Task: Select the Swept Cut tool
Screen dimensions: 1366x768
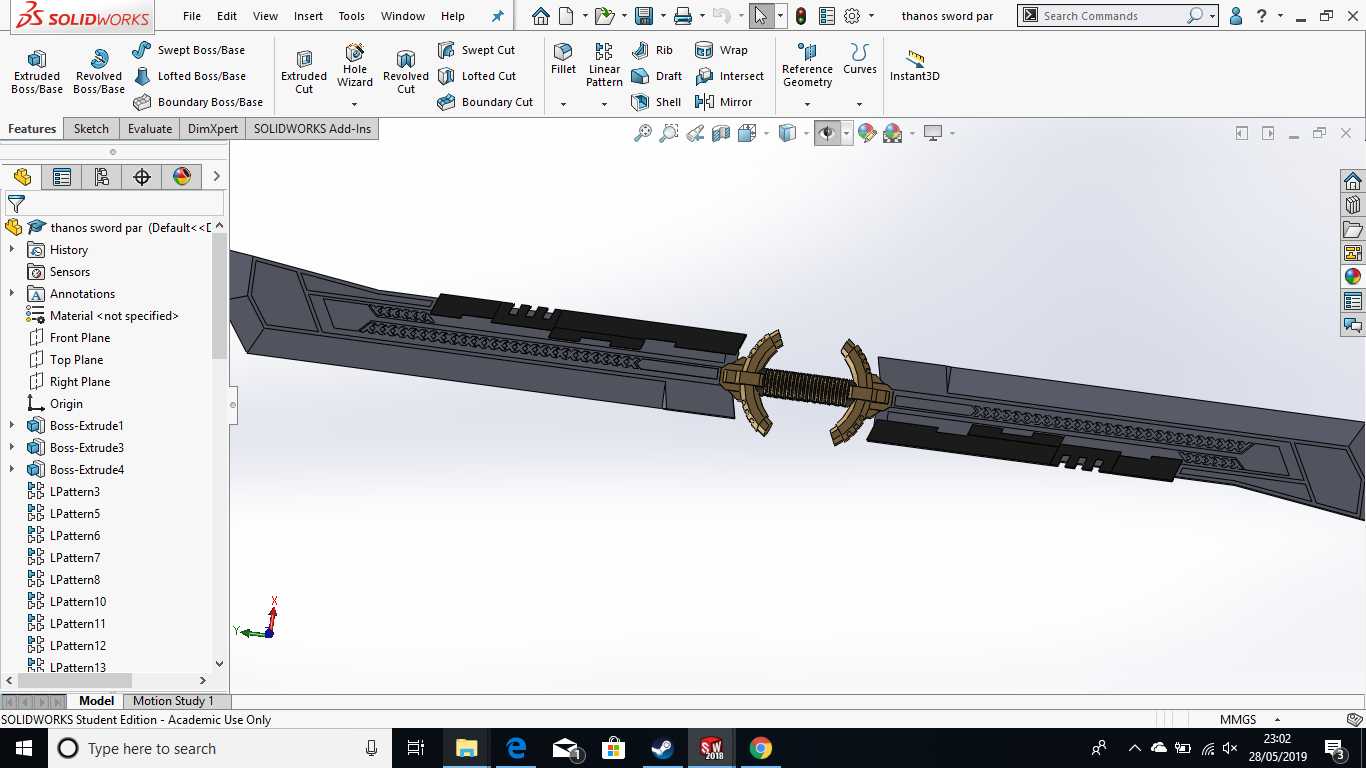Action: tap(477, 50)
